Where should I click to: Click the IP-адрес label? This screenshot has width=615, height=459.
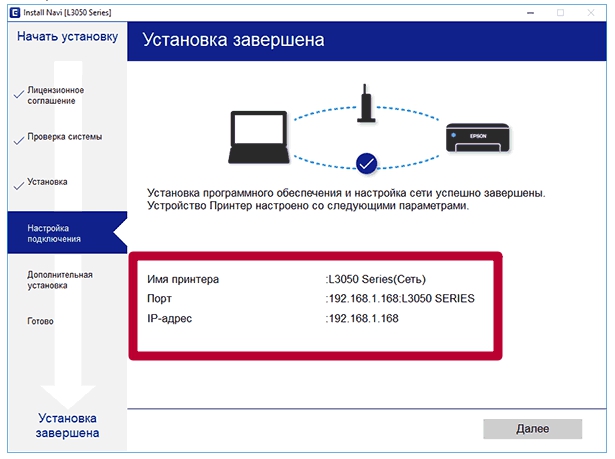pos(169,318)
